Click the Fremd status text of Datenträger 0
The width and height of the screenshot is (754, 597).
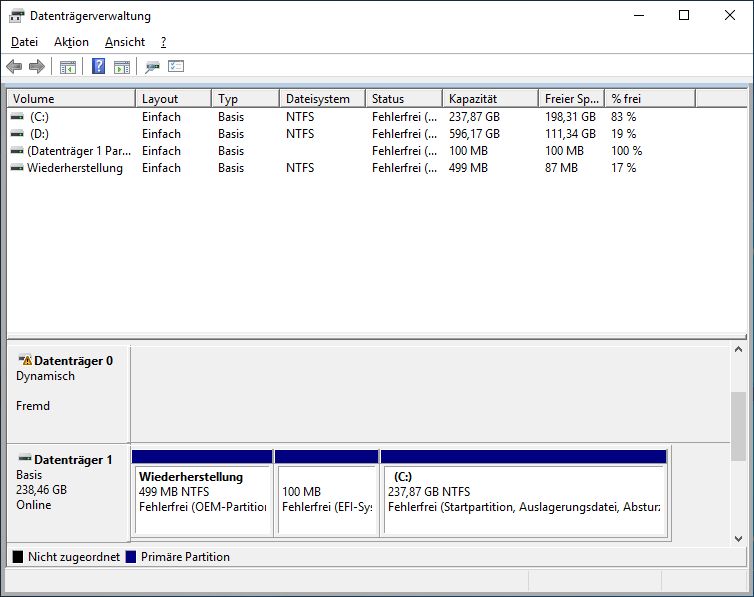coord(33,406)
